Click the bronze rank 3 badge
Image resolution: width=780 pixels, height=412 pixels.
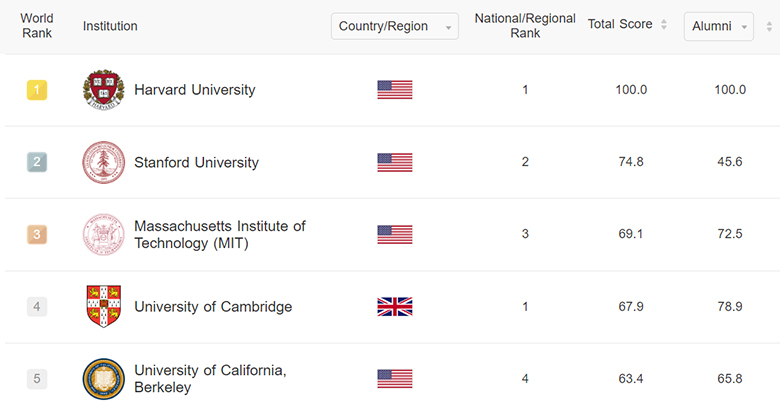(x=37, y=235)
